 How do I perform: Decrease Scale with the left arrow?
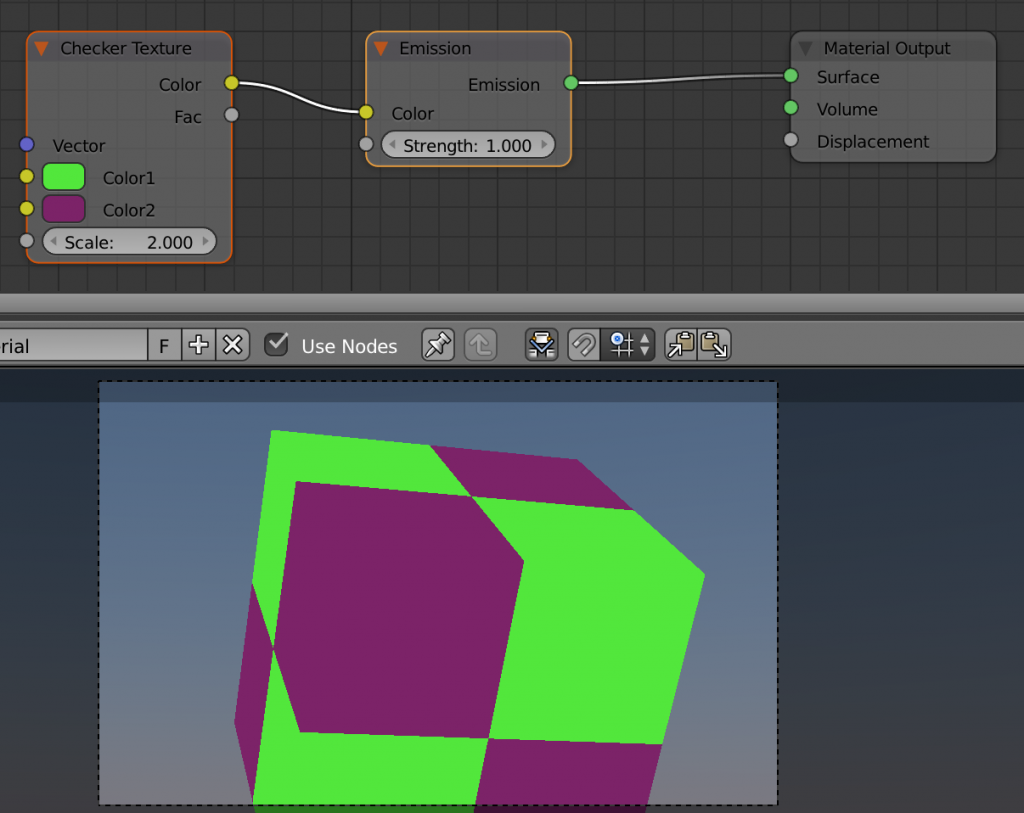[54, 242]
